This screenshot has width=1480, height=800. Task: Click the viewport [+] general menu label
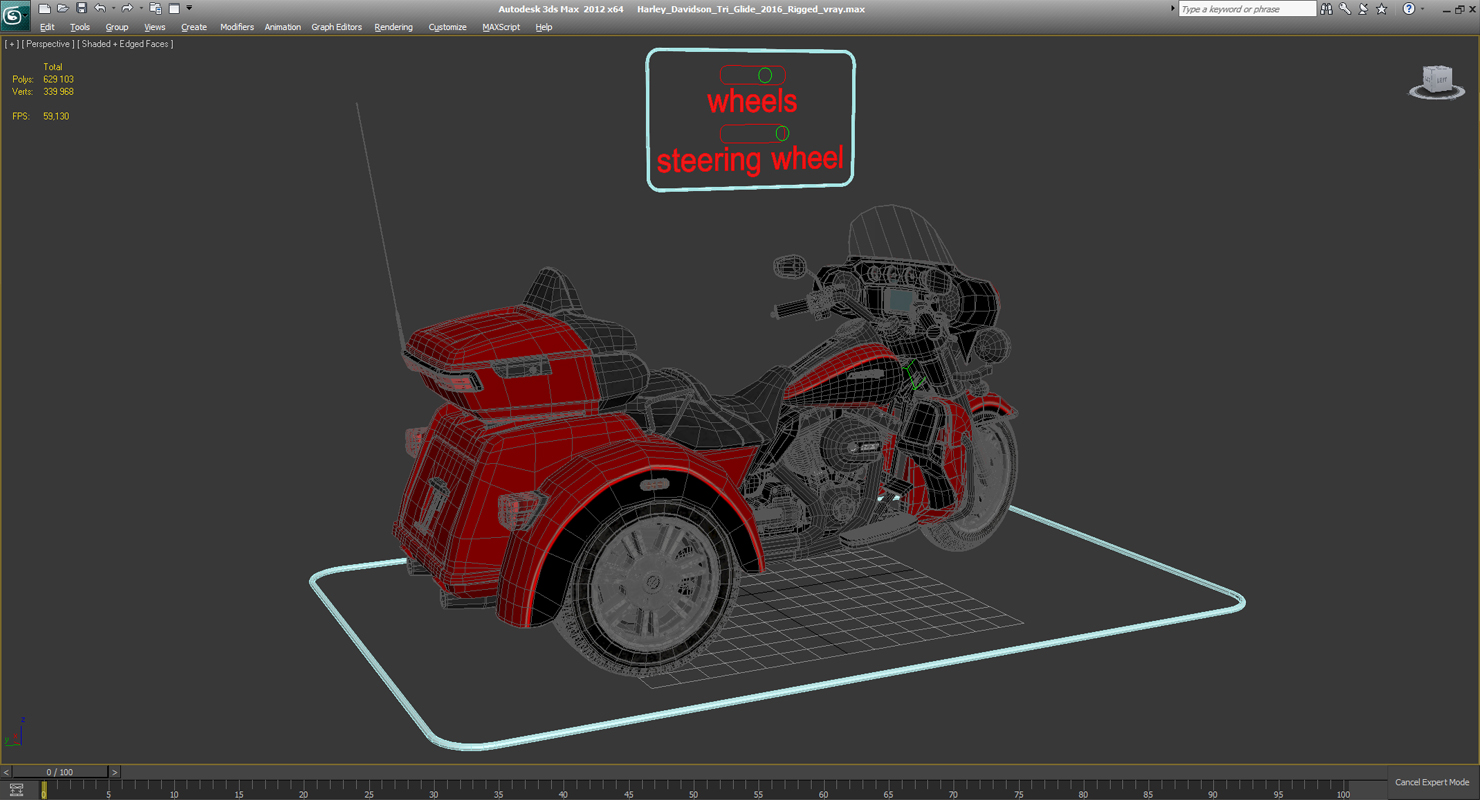(11, 44)
